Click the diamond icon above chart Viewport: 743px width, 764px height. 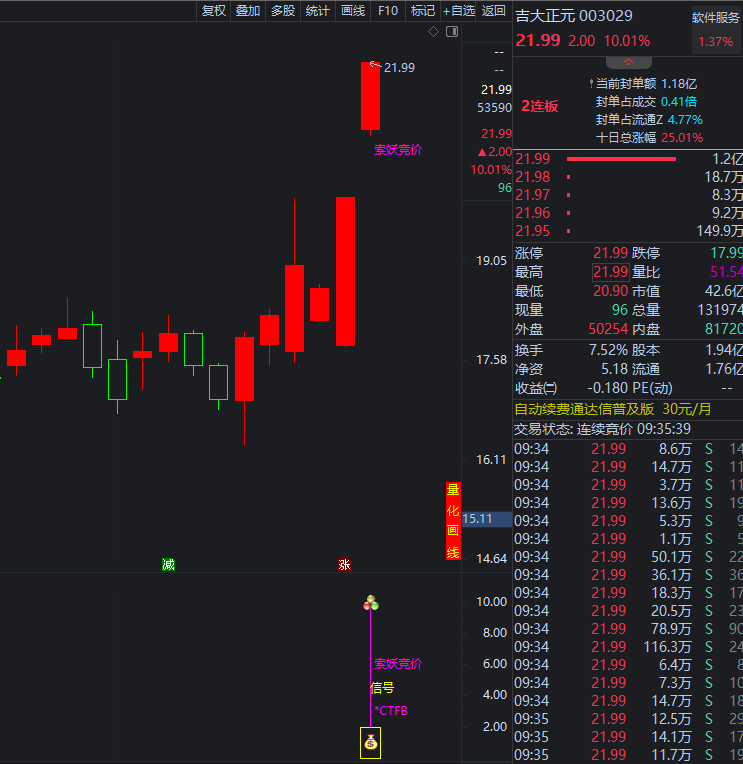click(433, 32)
